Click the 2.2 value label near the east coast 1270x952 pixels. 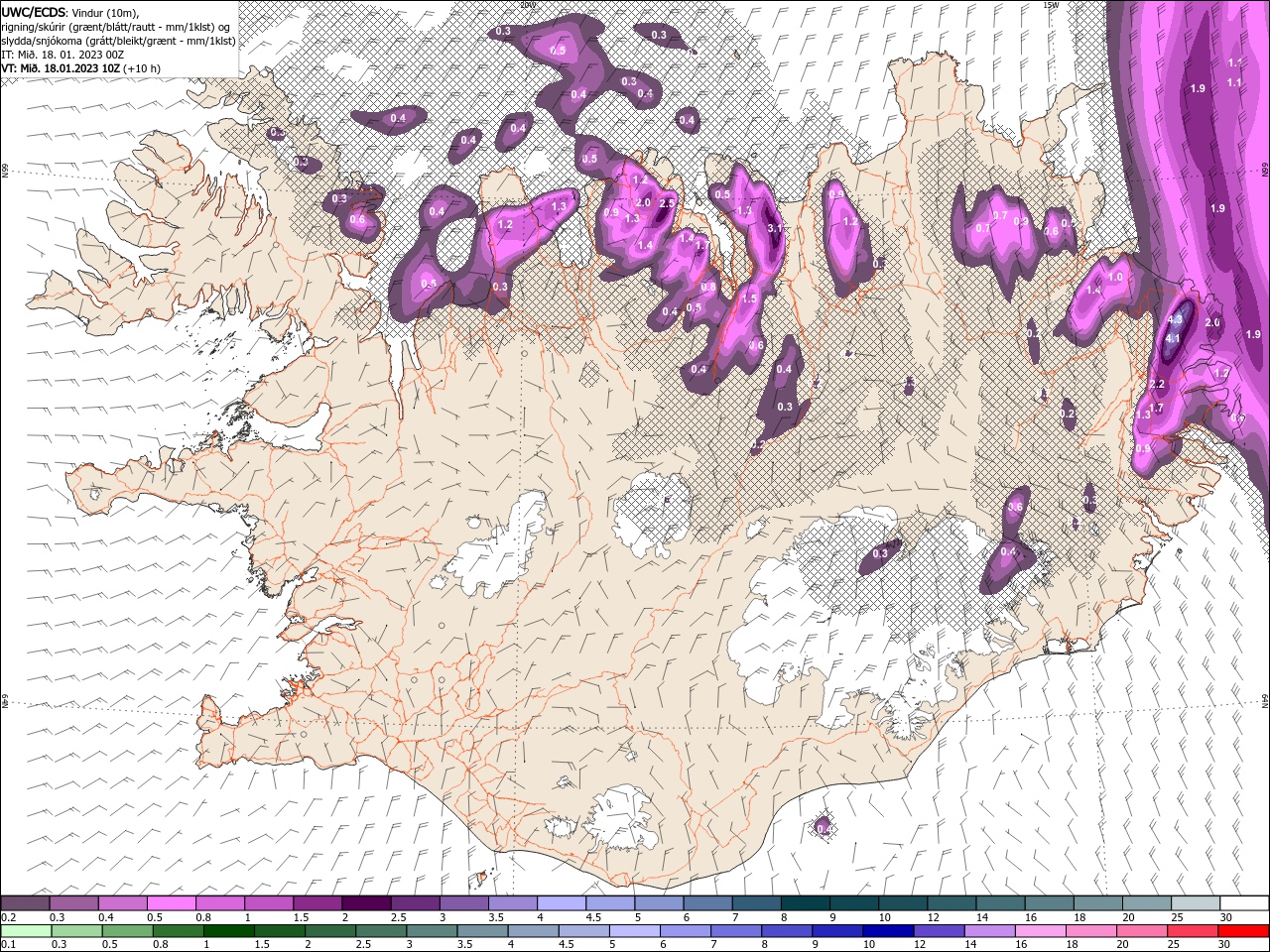pyautogui.click(x=1157, y=385)
